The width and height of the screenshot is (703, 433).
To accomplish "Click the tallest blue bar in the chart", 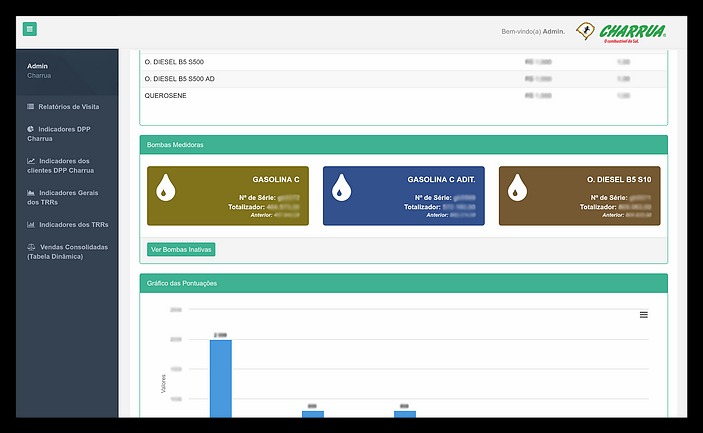I will click(x=221, y=378).
